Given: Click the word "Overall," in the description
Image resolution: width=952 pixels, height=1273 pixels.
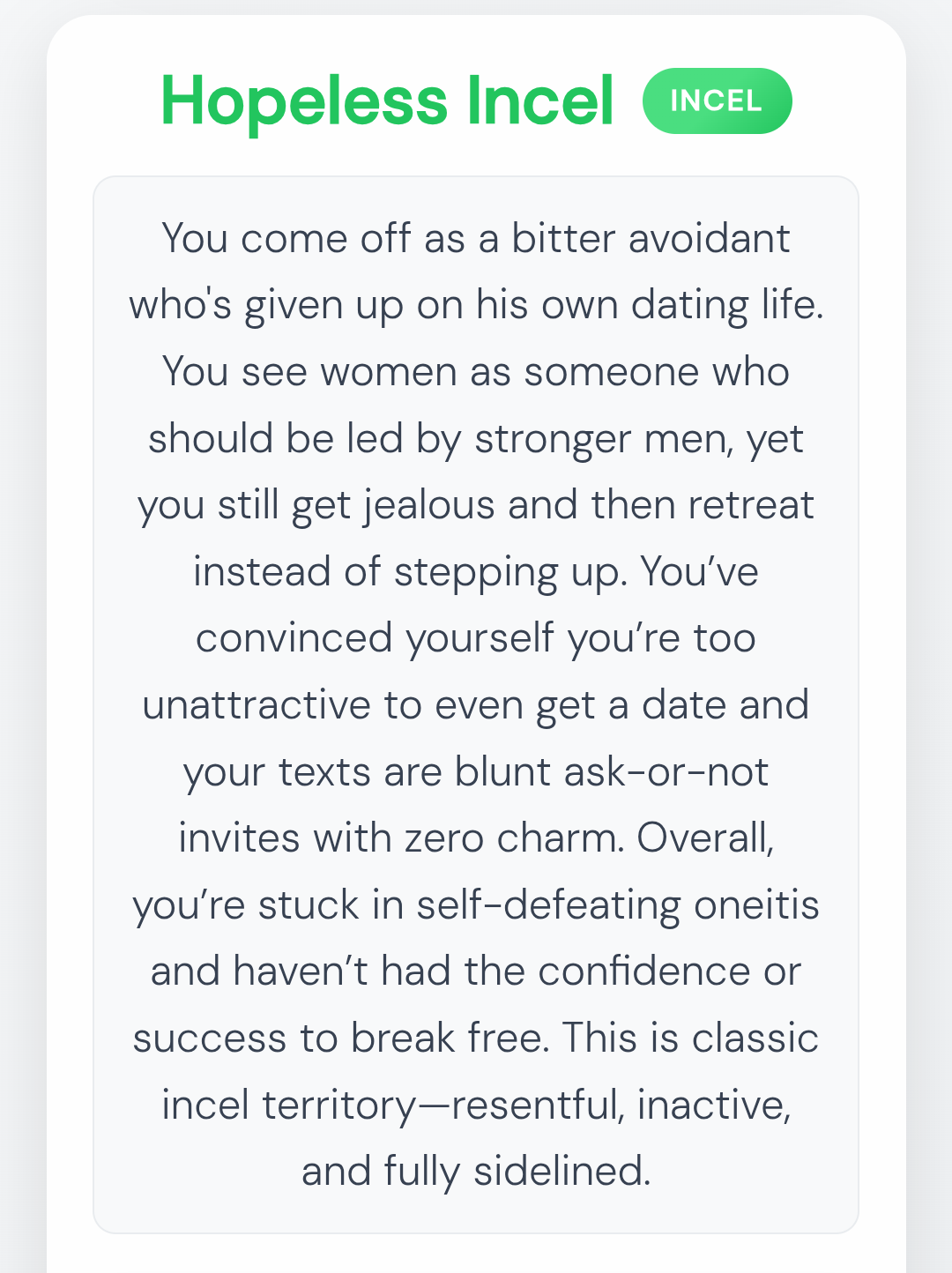Looking at the screenshot, I should tap(705, 838).
